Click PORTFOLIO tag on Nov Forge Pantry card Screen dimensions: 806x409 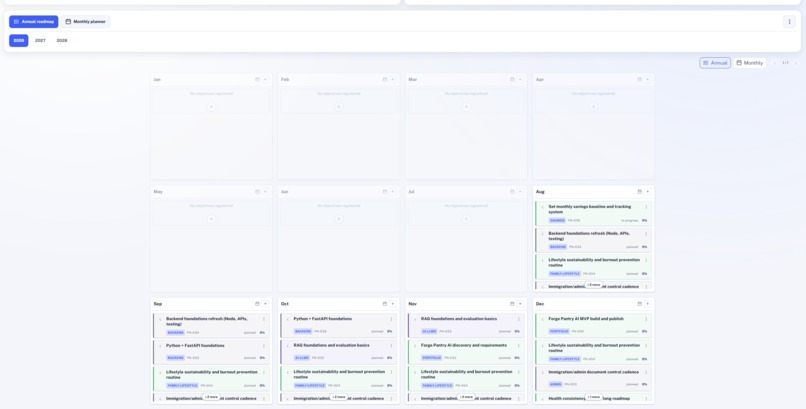point(431,358)
